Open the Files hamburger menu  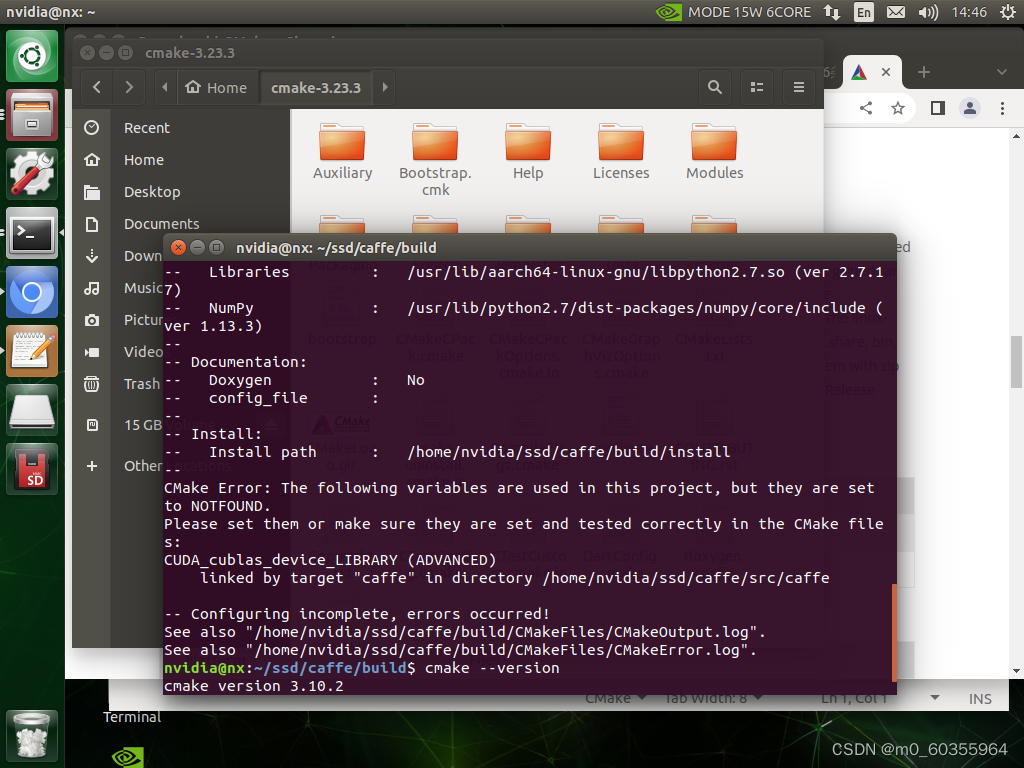click(799, 87)
